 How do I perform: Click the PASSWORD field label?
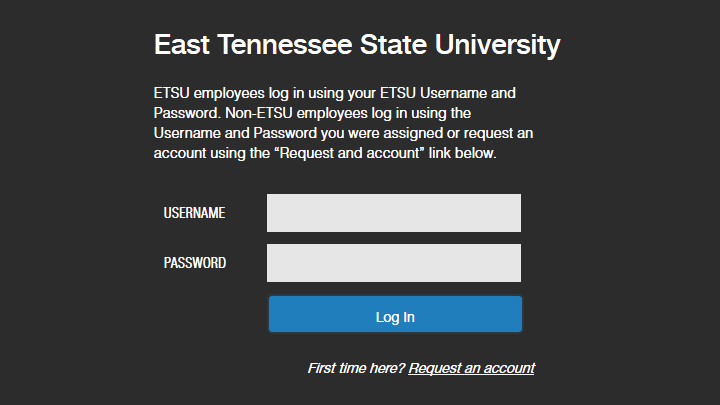click(x=195, y=263)
